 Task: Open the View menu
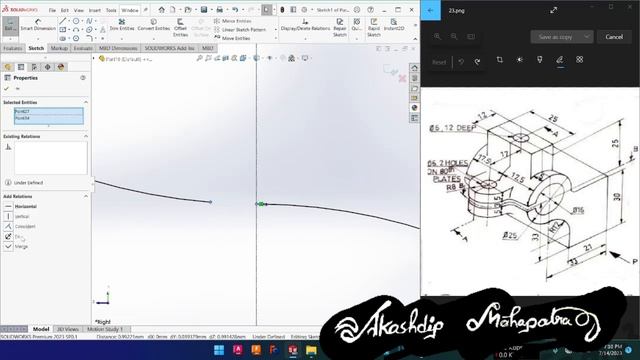pyautogui.click(x=79, y=10)
